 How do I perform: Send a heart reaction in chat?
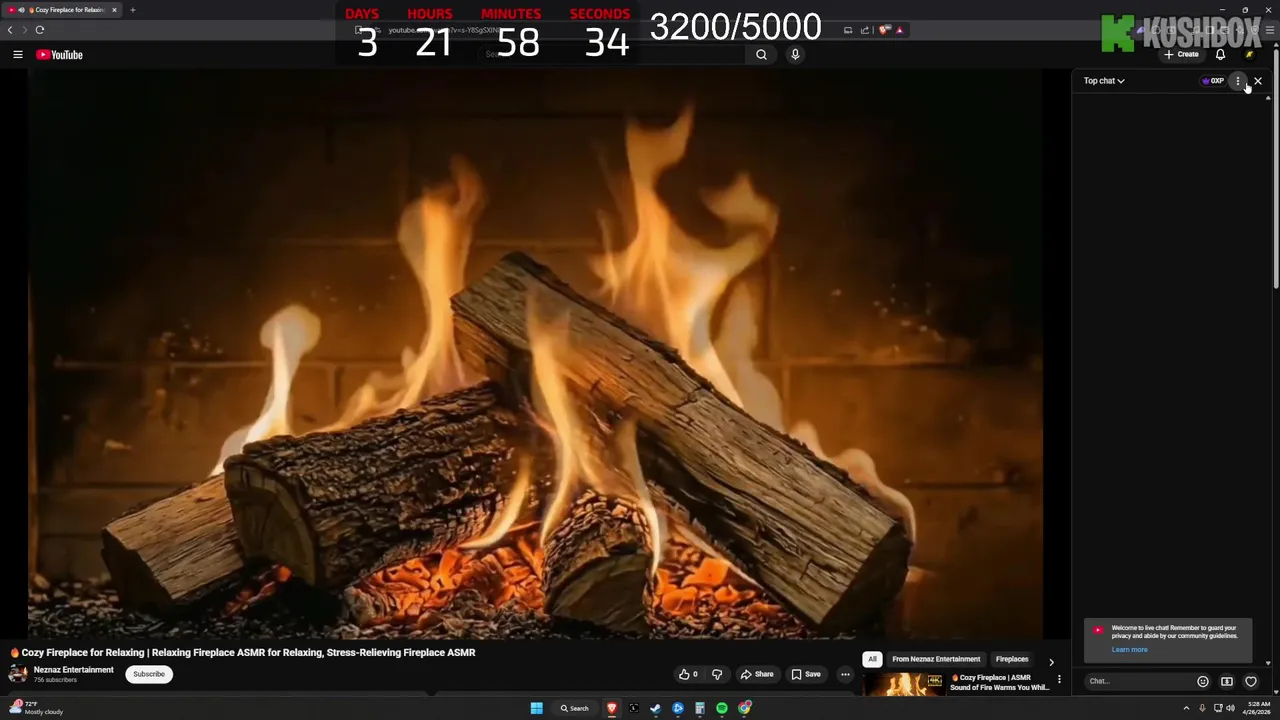tap(1251, 682)
